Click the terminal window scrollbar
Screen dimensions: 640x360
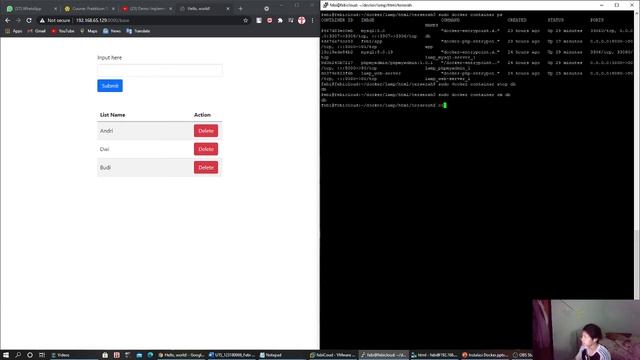637,264
